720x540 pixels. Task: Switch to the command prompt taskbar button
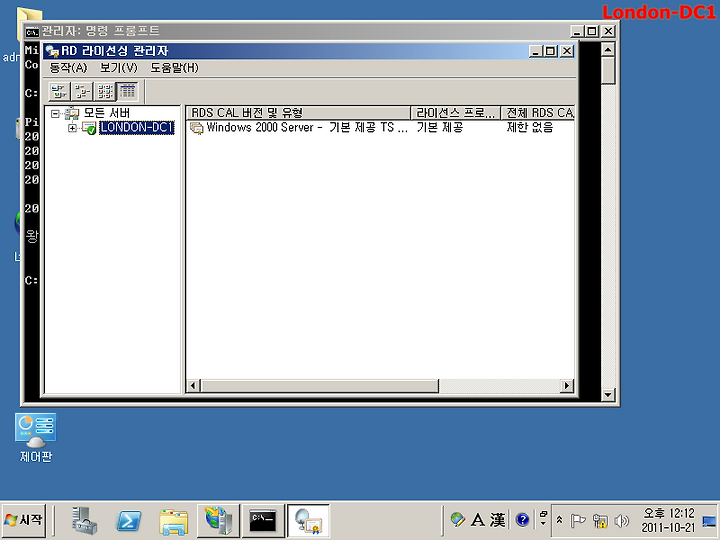pos(263,521)
